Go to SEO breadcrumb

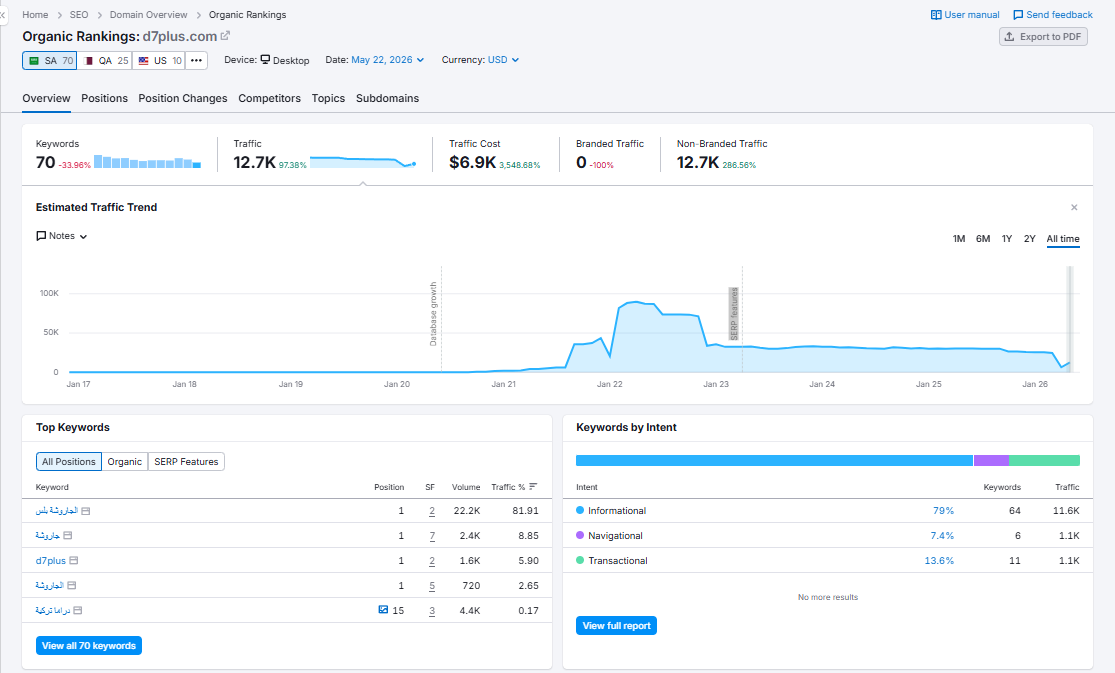(79, 14)
